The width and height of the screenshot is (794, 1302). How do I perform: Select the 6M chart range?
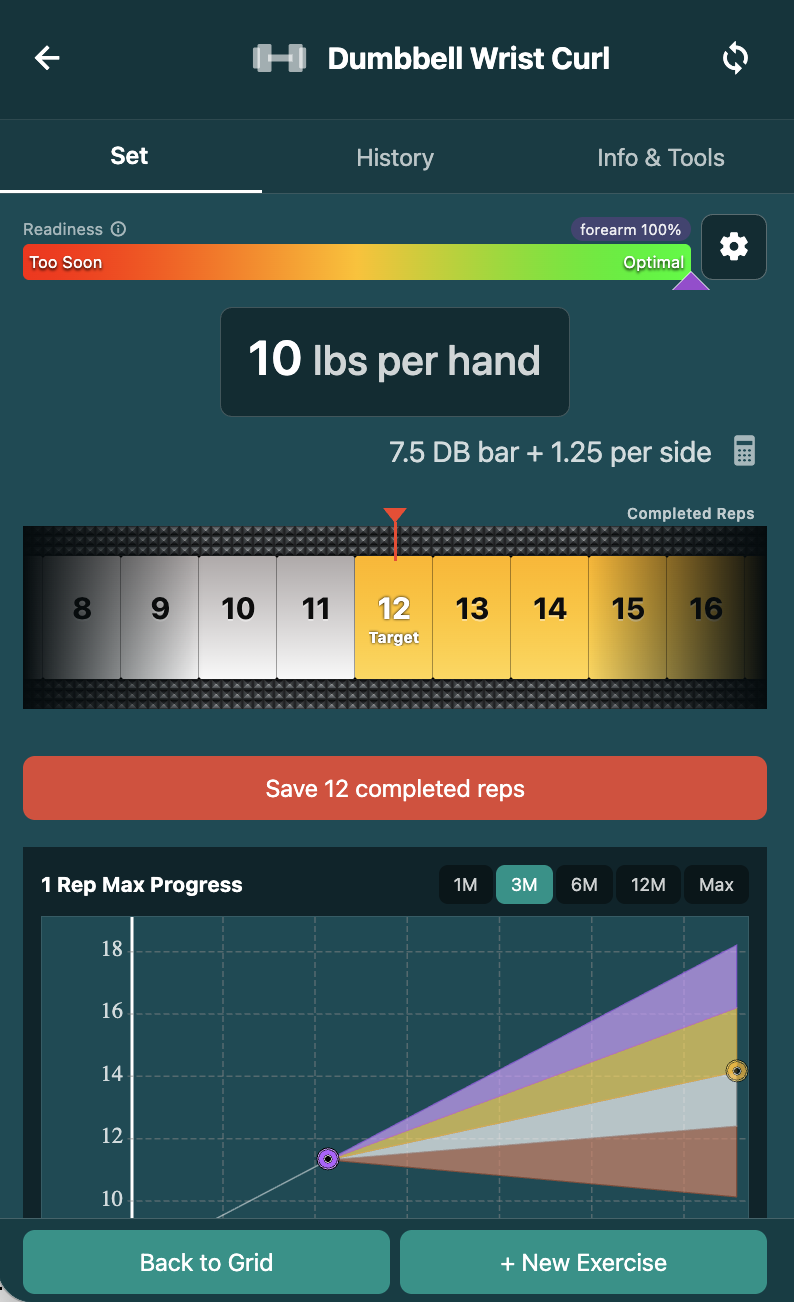[x=584, y=885]
